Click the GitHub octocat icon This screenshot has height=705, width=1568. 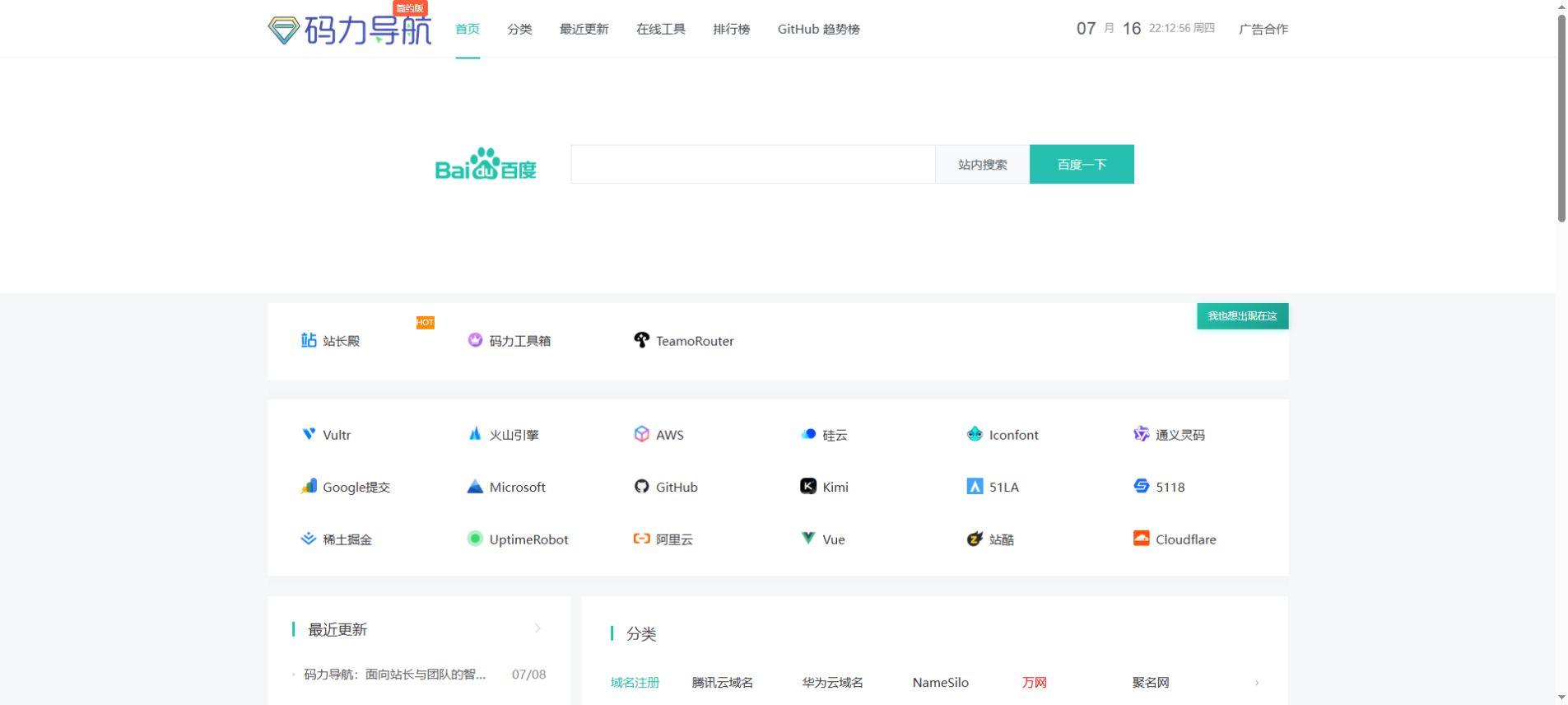[x=641, y=487]
